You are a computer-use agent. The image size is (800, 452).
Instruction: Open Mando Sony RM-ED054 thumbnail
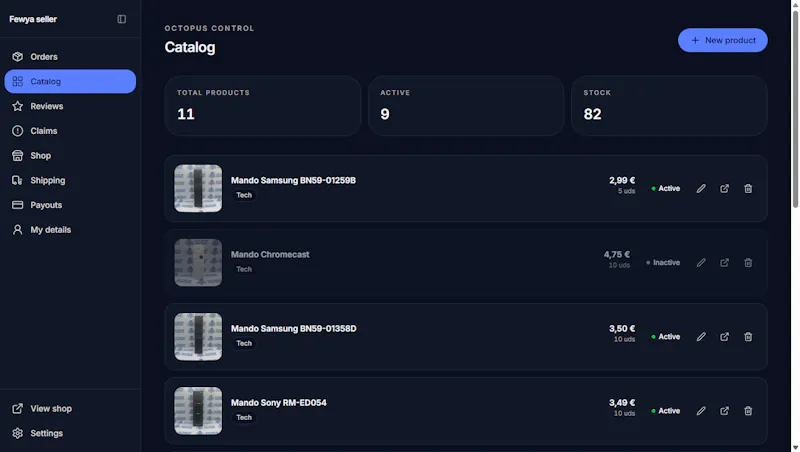[198, 411]
